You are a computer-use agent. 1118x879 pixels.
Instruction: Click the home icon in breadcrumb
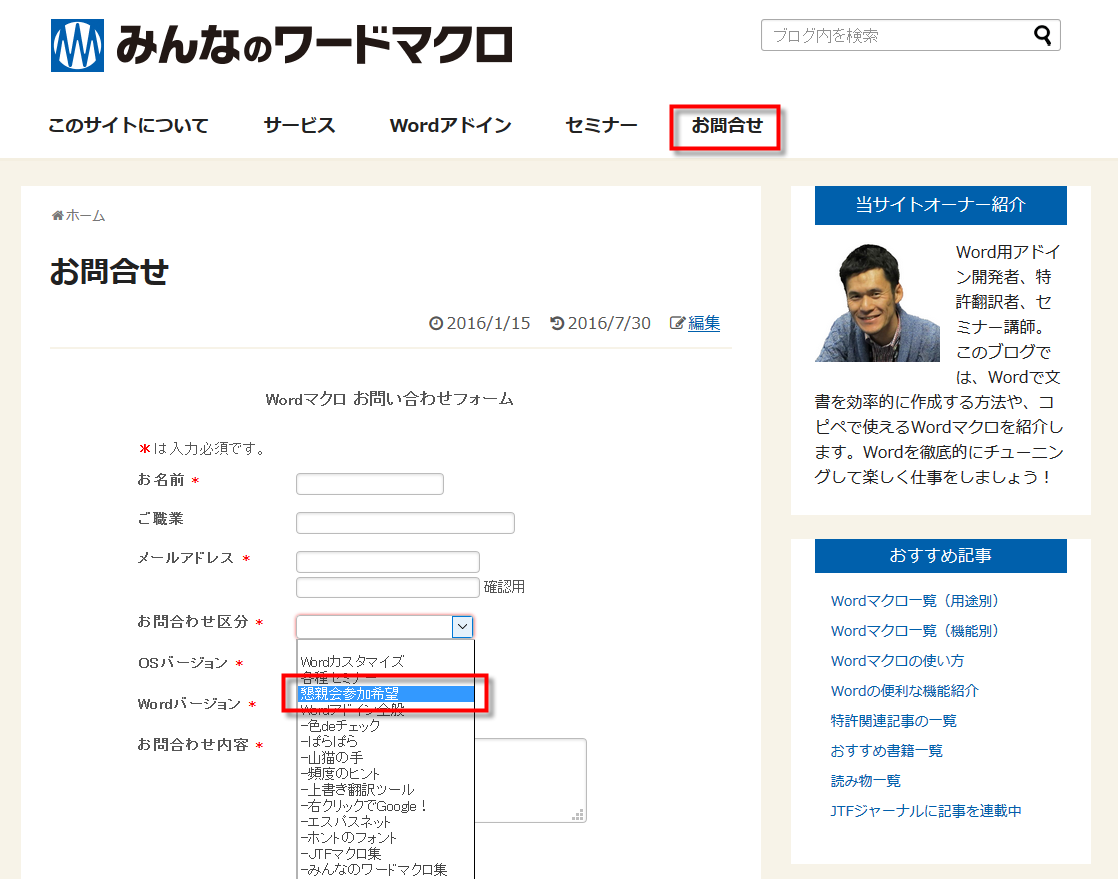coord(57,216)
